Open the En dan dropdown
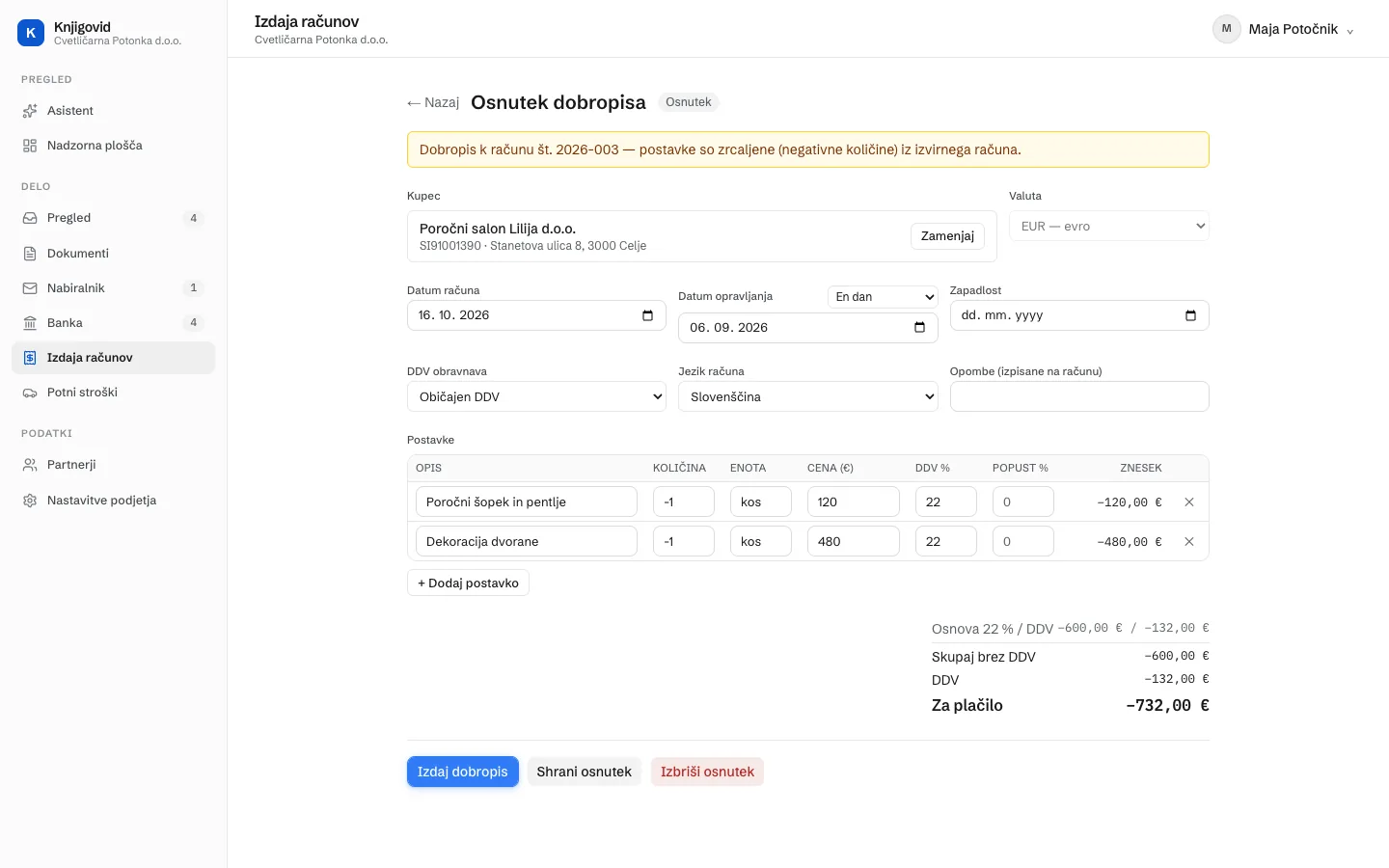 883,297
